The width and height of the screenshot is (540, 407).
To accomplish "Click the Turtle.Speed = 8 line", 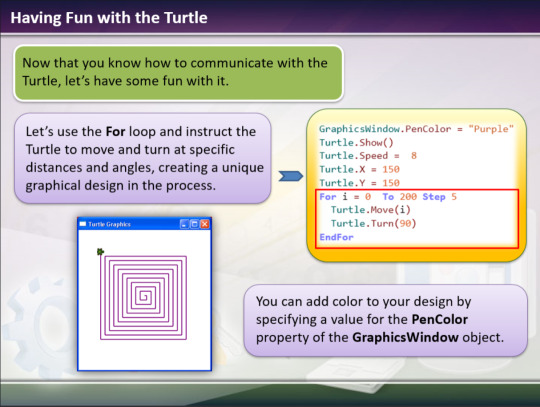I will [x=368, y=156].
